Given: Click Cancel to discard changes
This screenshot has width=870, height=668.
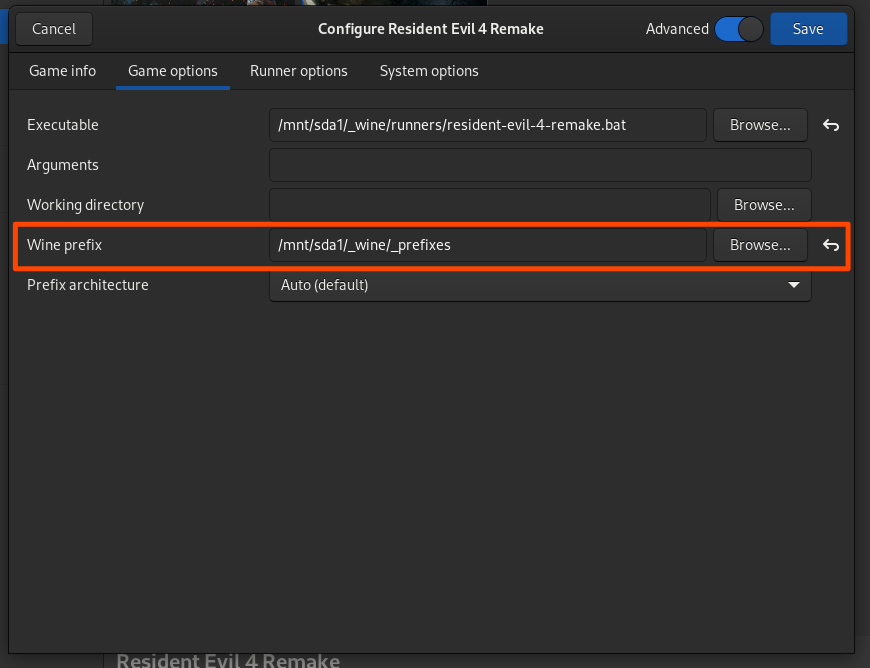Looking at the screenshot, I should pos(54,29).
